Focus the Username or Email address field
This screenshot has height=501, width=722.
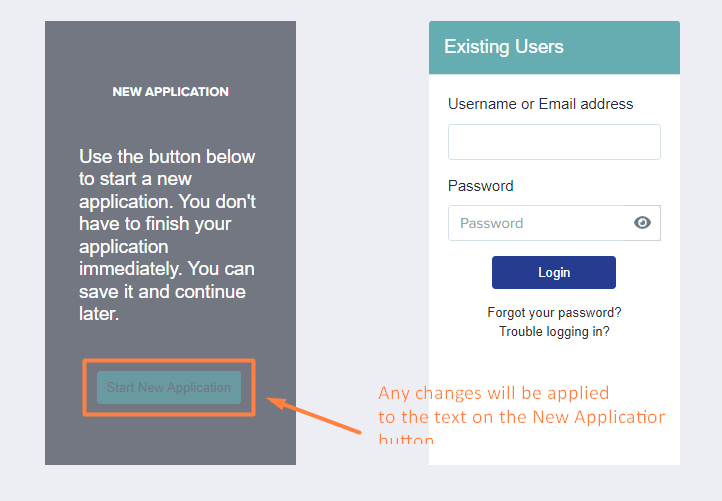click(554, 142)
